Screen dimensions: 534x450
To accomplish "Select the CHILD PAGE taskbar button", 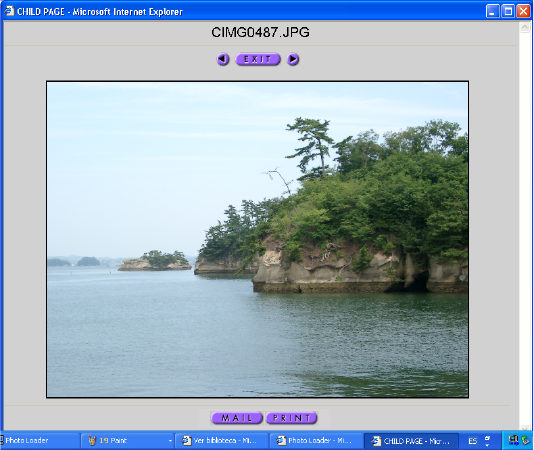I will 411,440.
